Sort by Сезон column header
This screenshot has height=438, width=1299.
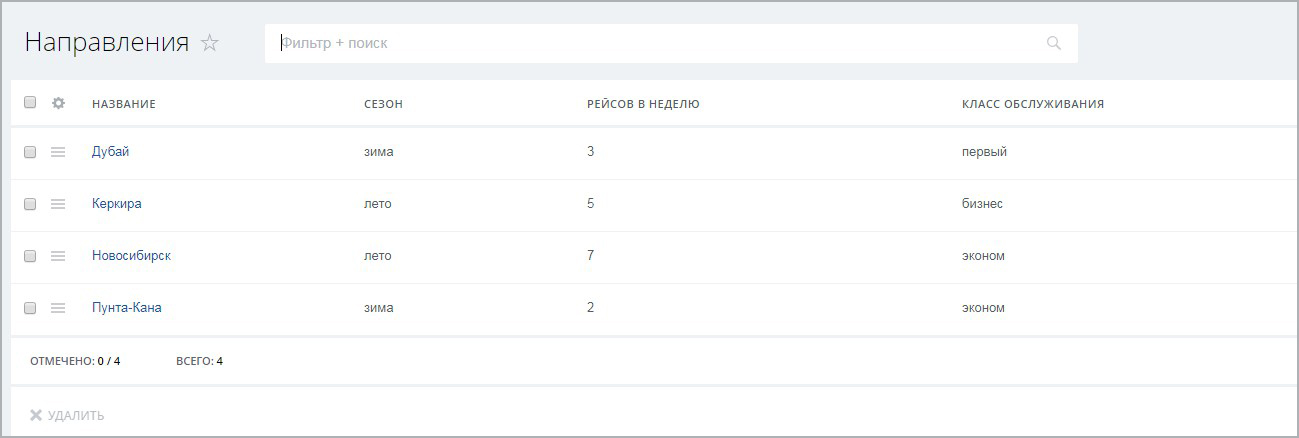(x=383, y=104)
